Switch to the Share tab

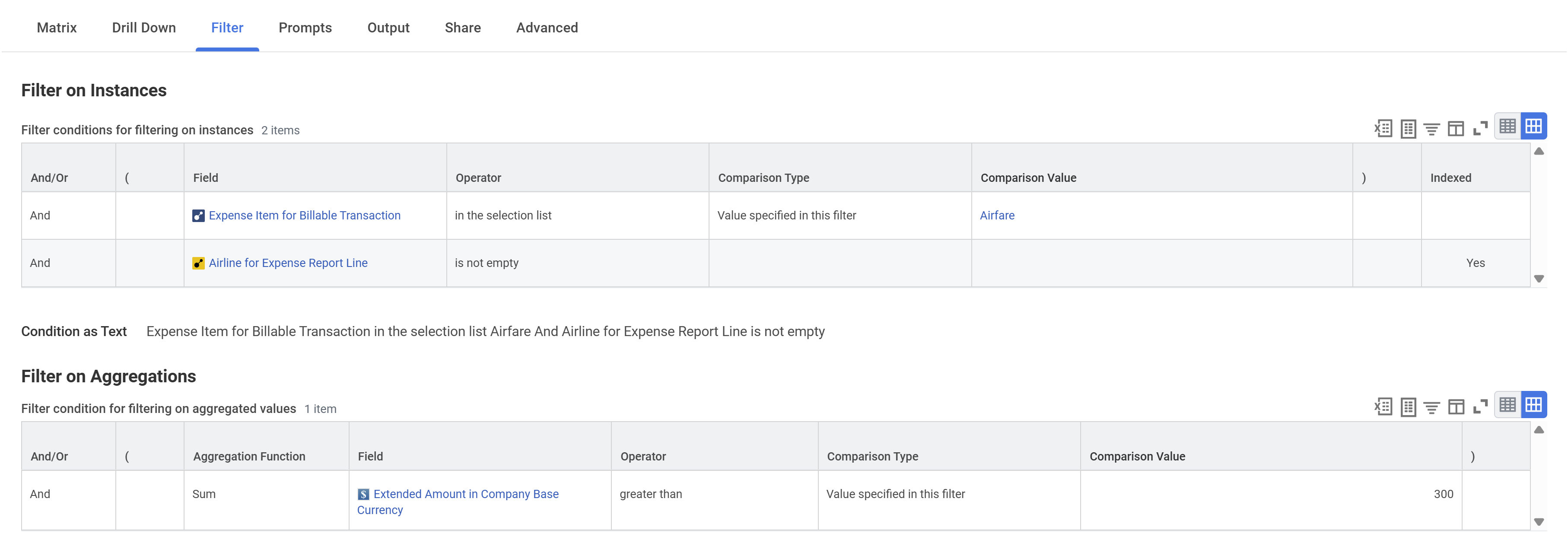(463, 28)
